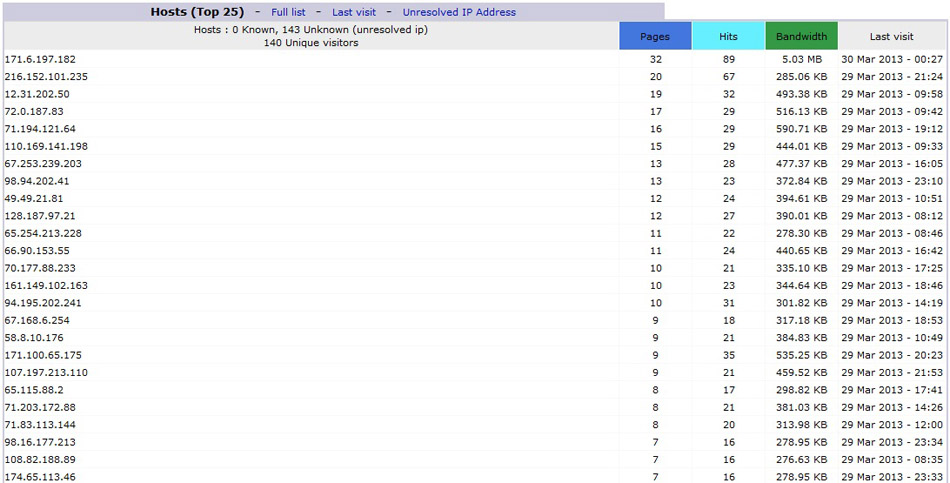Click last visit 29 Mar 2013 - 19:12

892,129
